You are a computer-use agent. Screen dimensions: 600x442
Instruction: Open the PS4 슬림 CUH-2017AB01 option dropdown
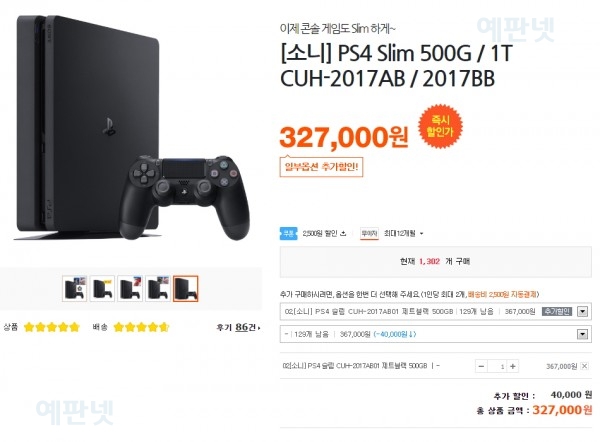click(x=435, y=312)
